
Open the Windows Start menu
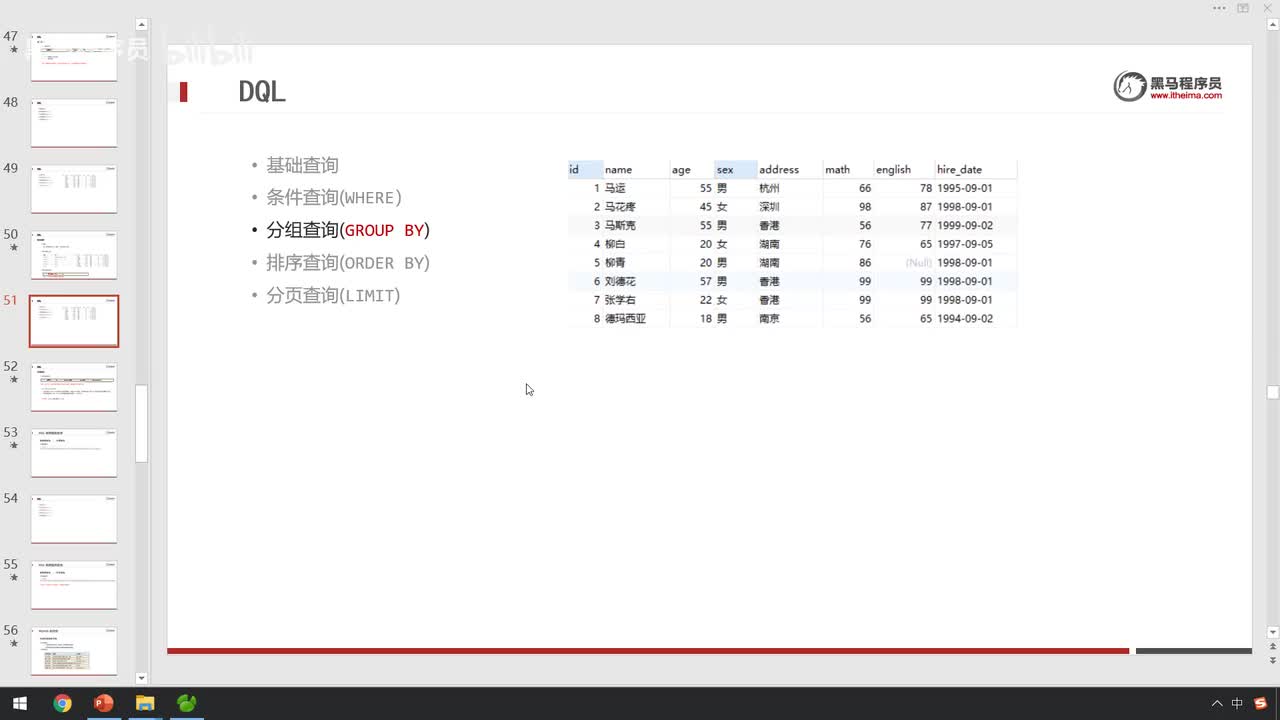[x=19, y=703]
